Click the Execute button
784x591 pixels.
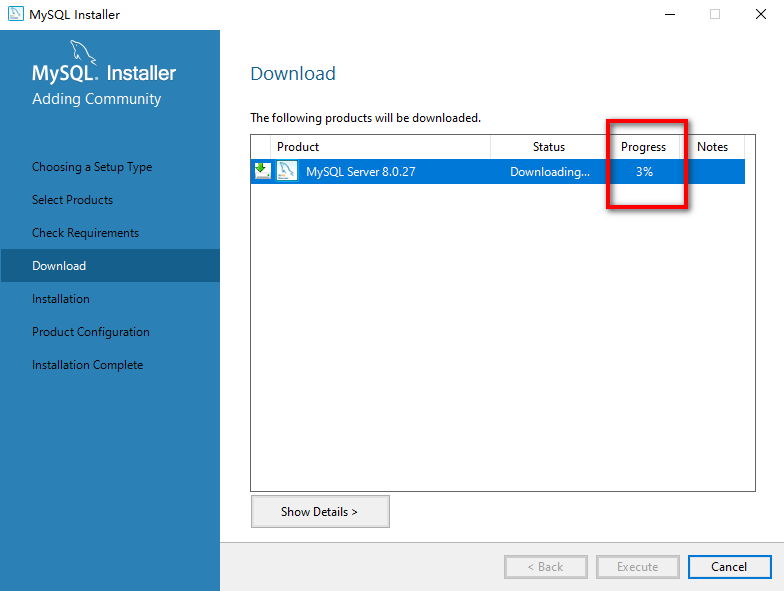pos(638,567)
